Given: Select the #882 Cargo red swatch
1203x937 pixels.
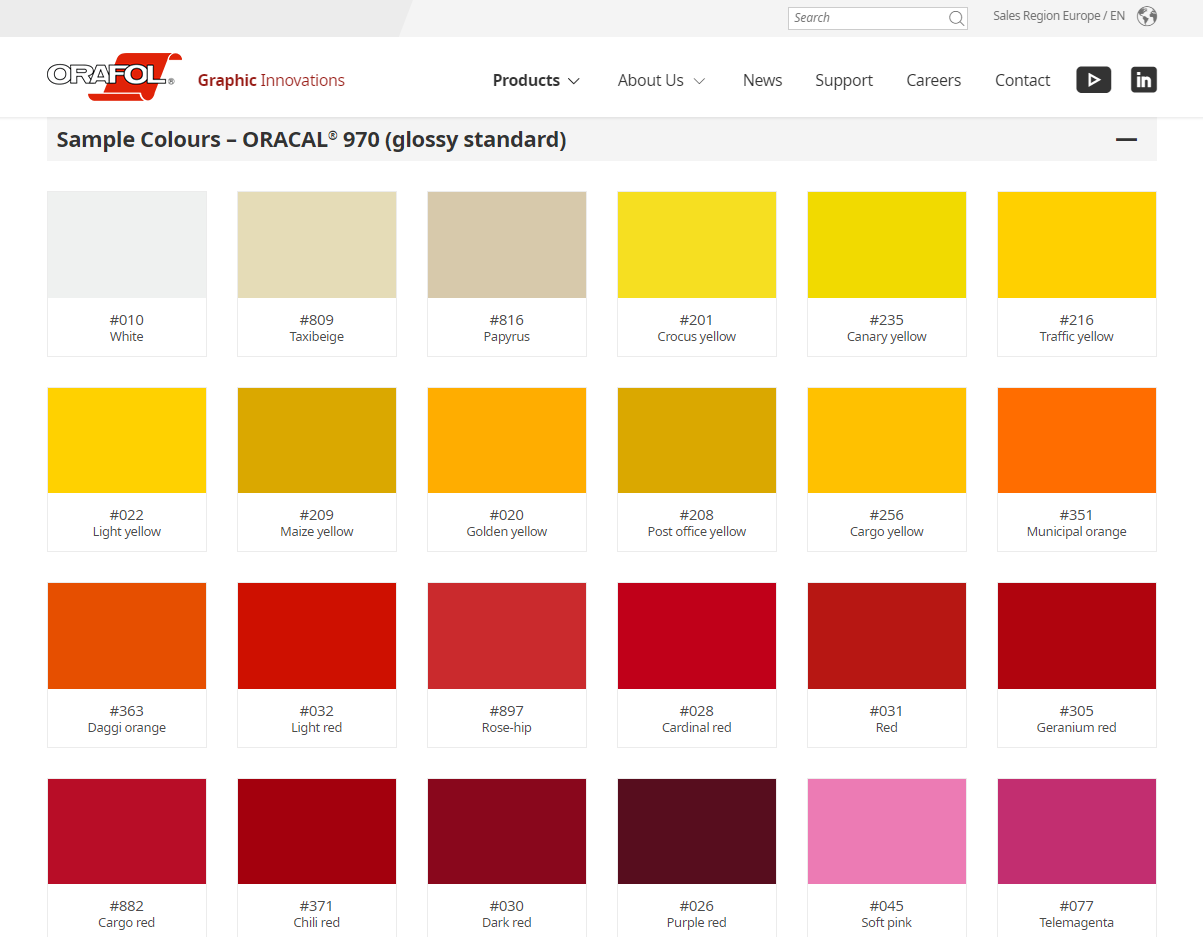Looking at the screenshot, I should [127, 857].
